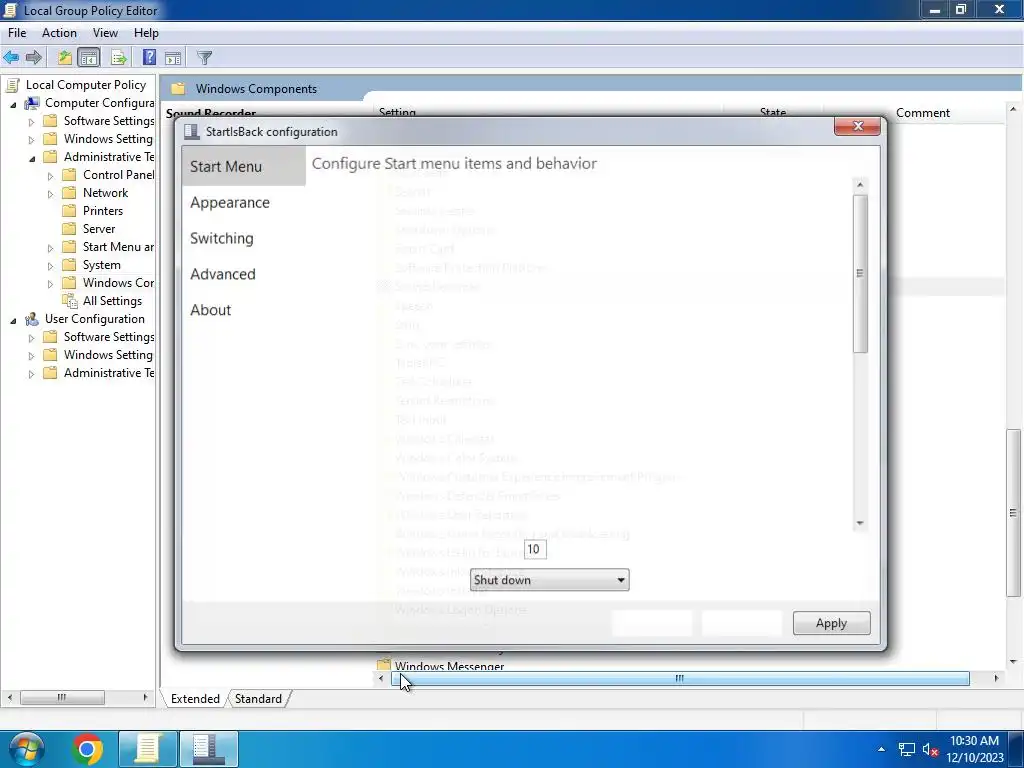
Task: Show hidden tray icons arrow
Action: tap(881, 749)
